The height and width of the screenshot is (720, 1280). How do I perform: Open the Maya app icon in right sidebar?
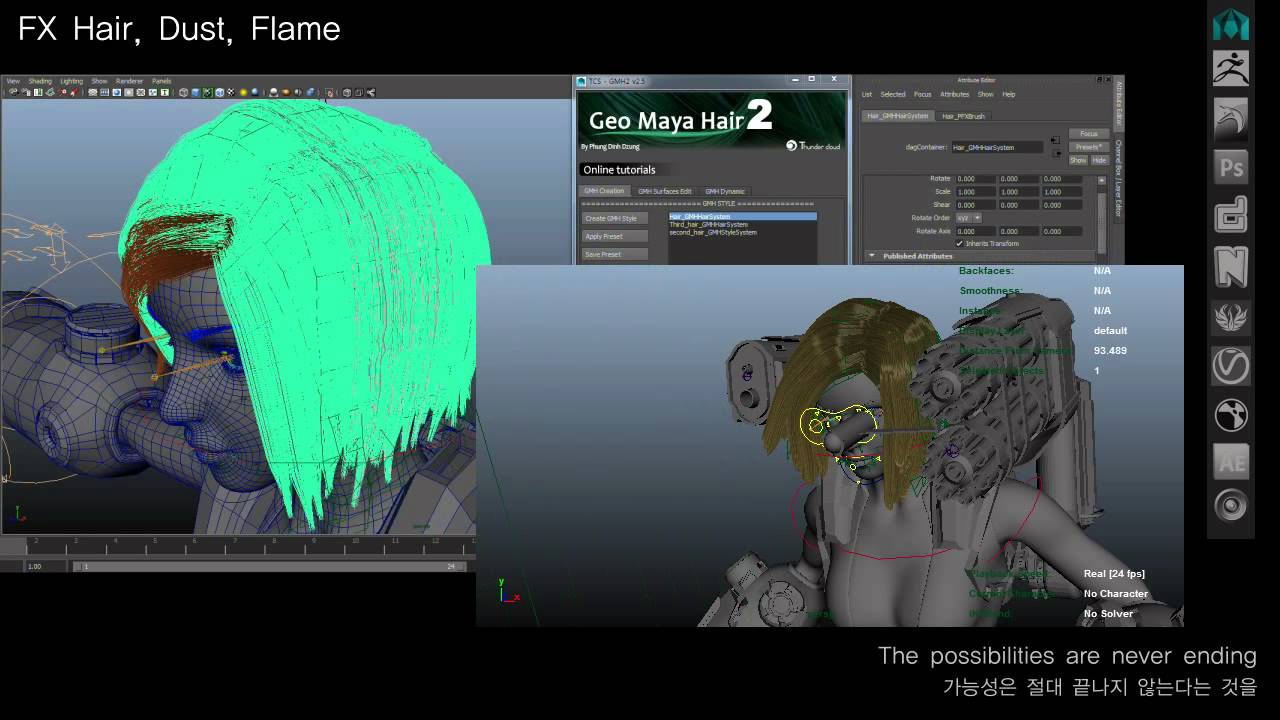point(1231,24)
